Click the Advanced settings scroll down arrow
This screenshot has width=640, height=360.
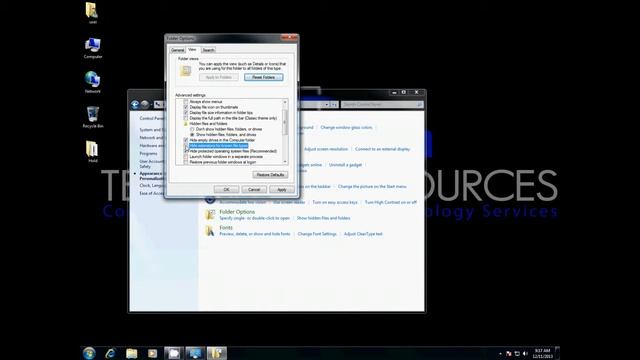[x=285, y=162]
